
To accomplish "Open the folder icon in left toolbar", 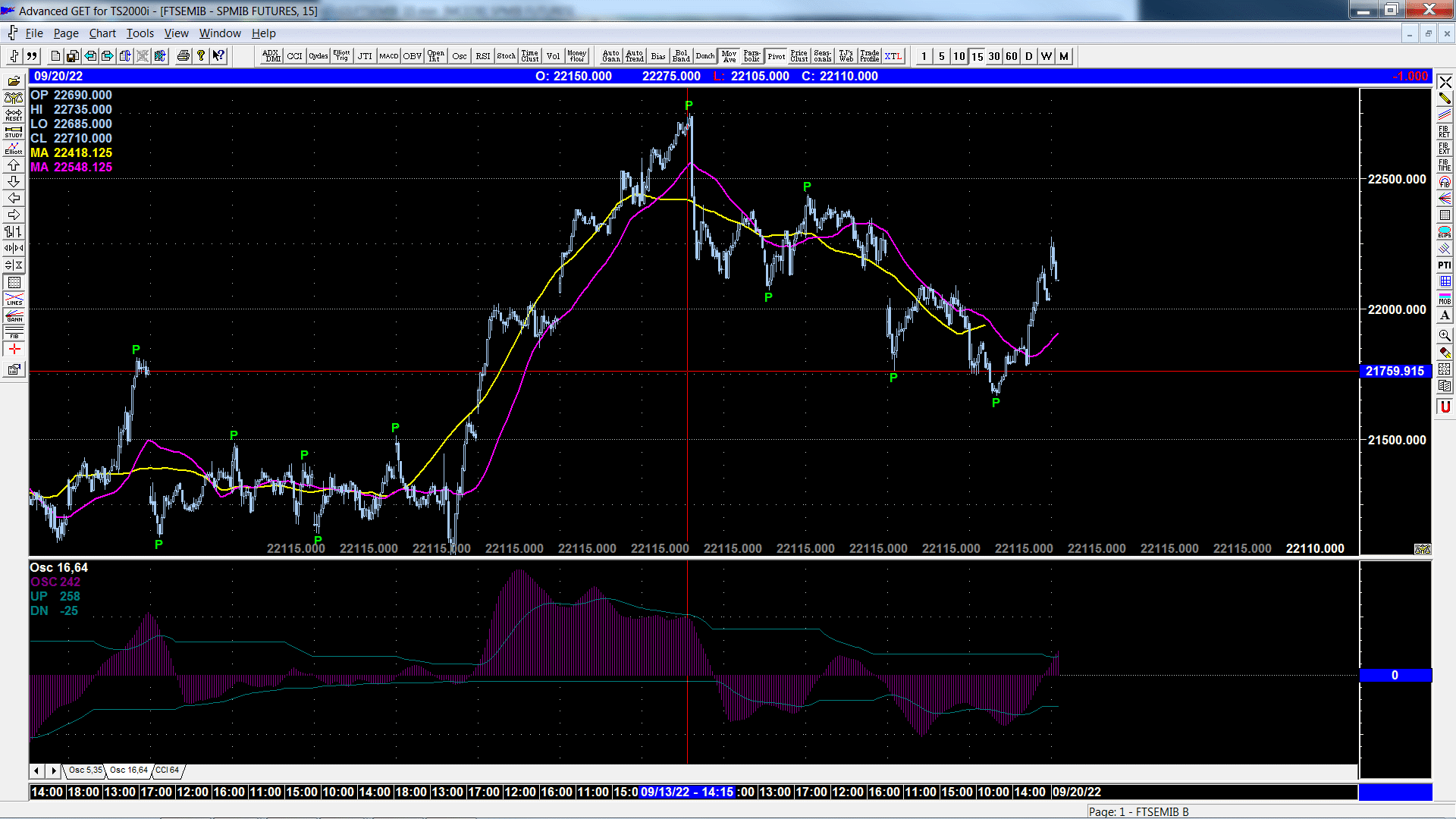I will 14,81.
